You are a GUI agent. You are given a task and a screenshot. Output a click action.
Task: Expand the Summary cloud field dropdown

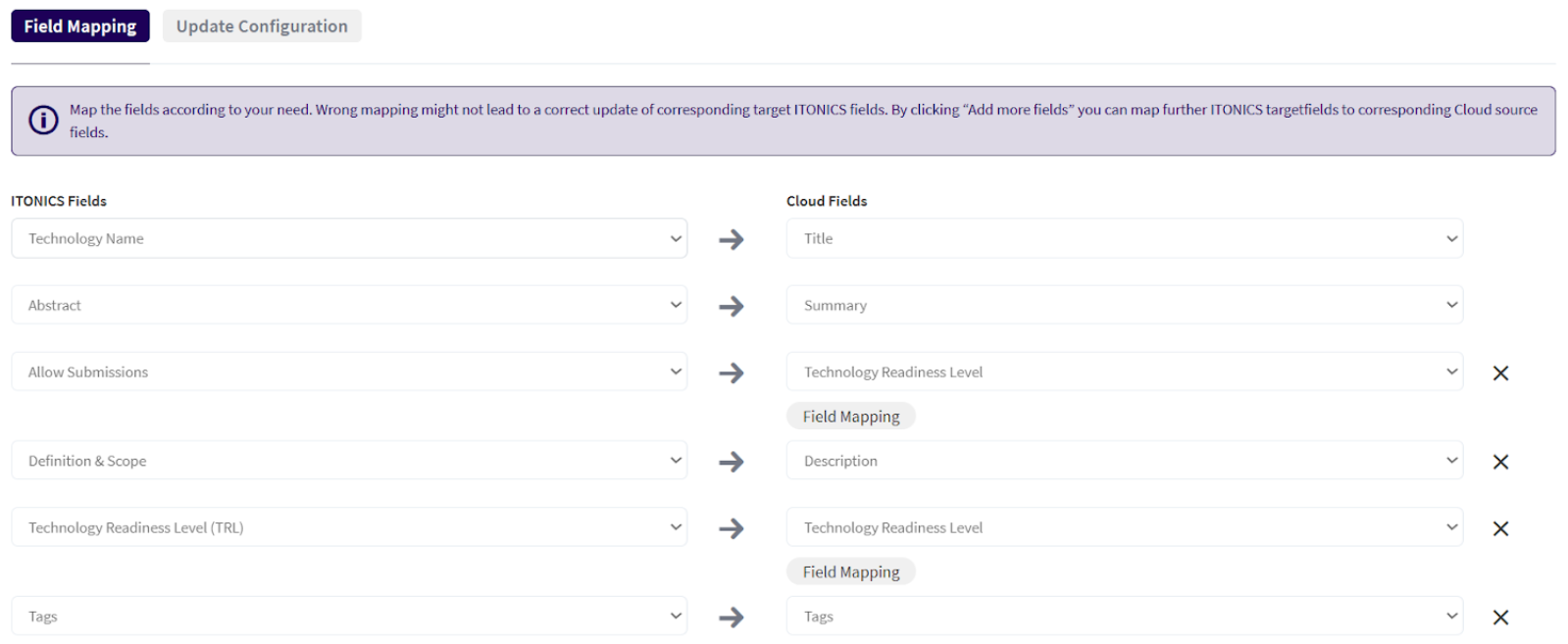tap(1124, 305)
